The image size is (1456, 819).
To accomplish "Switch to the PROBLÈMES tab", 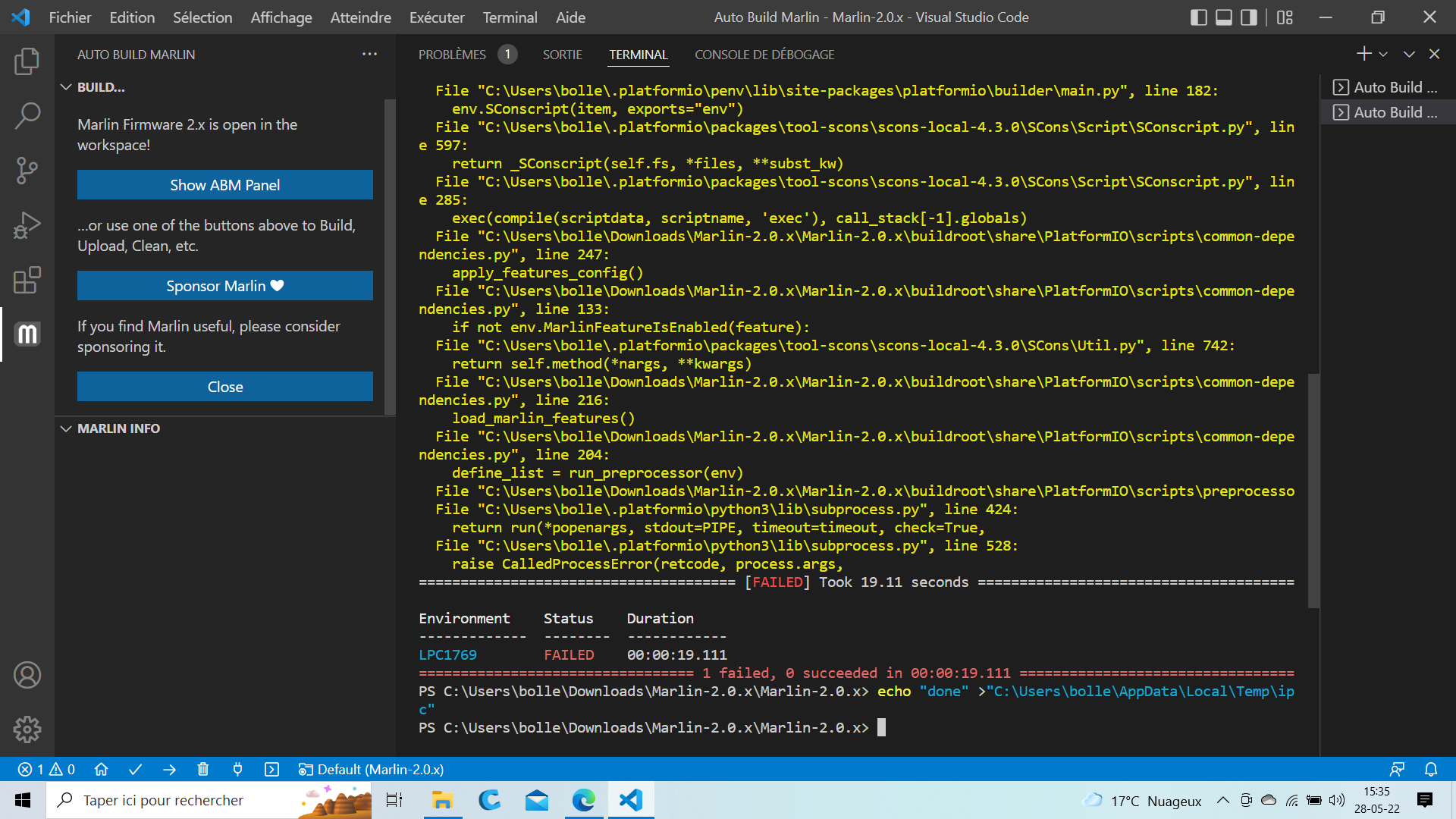I will pos(452,55).
